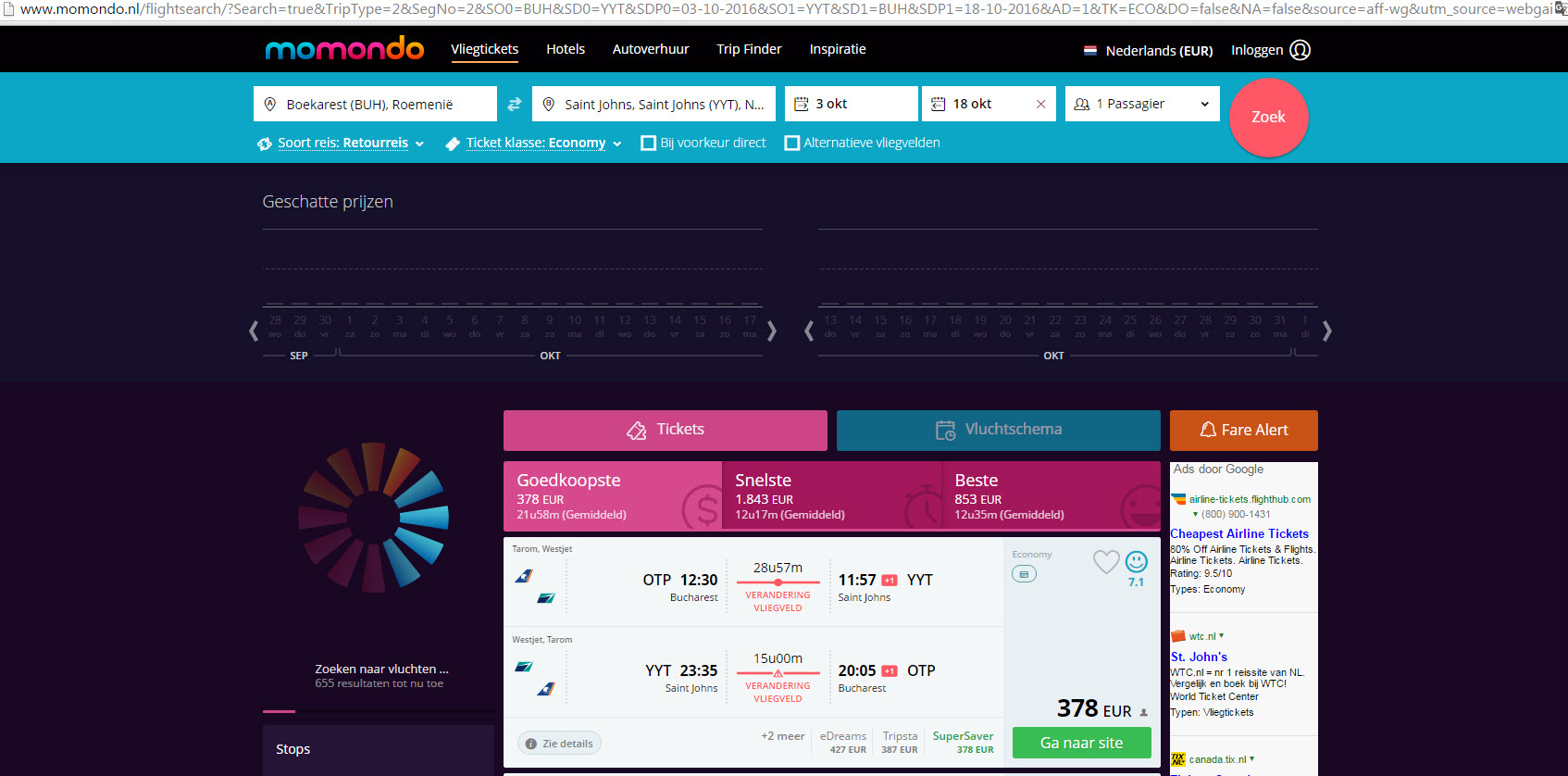
Task: Click the Westjet logo on the YYT 23:35 flight
Action: tap(524, 667)
